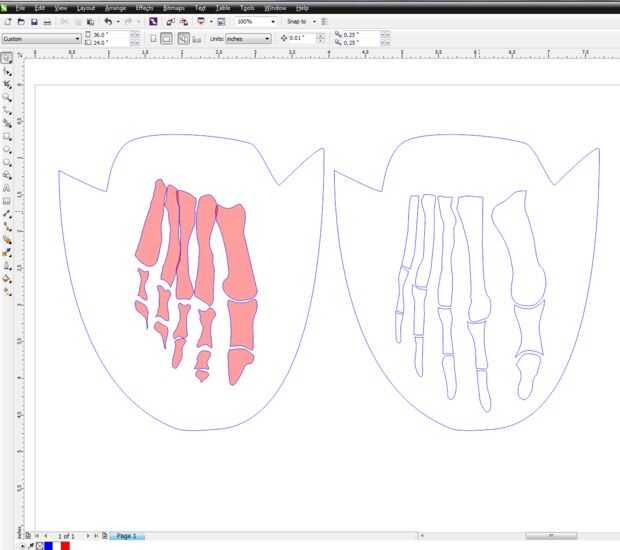Click the page height field 24.0
Screen dimensions: 620x550
tap(110, 43)
